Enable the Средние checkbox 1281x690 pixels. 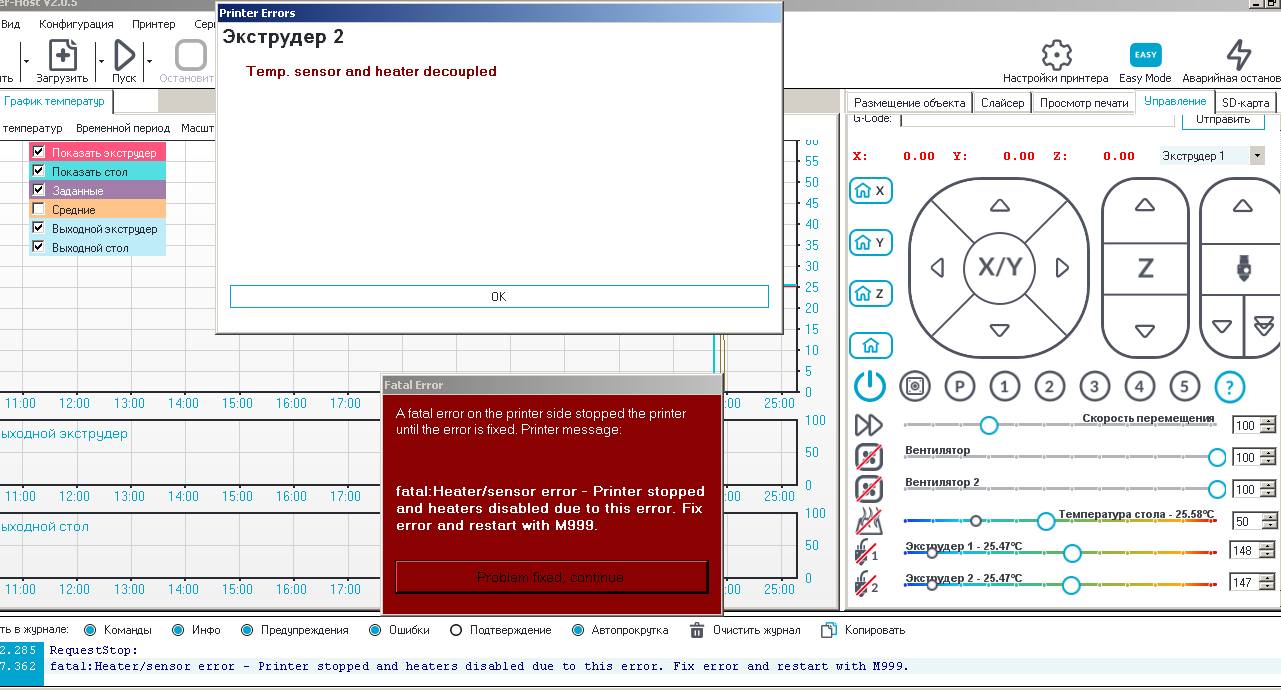pyautogui.click(x=39, y=209)
